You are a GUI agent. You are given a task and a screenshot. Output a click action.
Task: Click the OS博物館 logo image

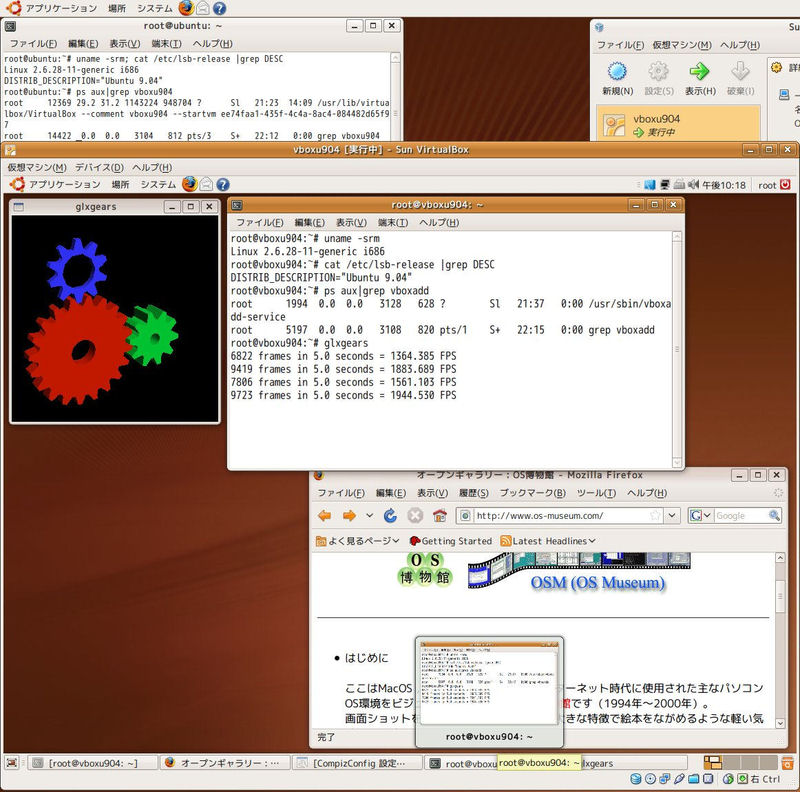[x=425, y=568]
